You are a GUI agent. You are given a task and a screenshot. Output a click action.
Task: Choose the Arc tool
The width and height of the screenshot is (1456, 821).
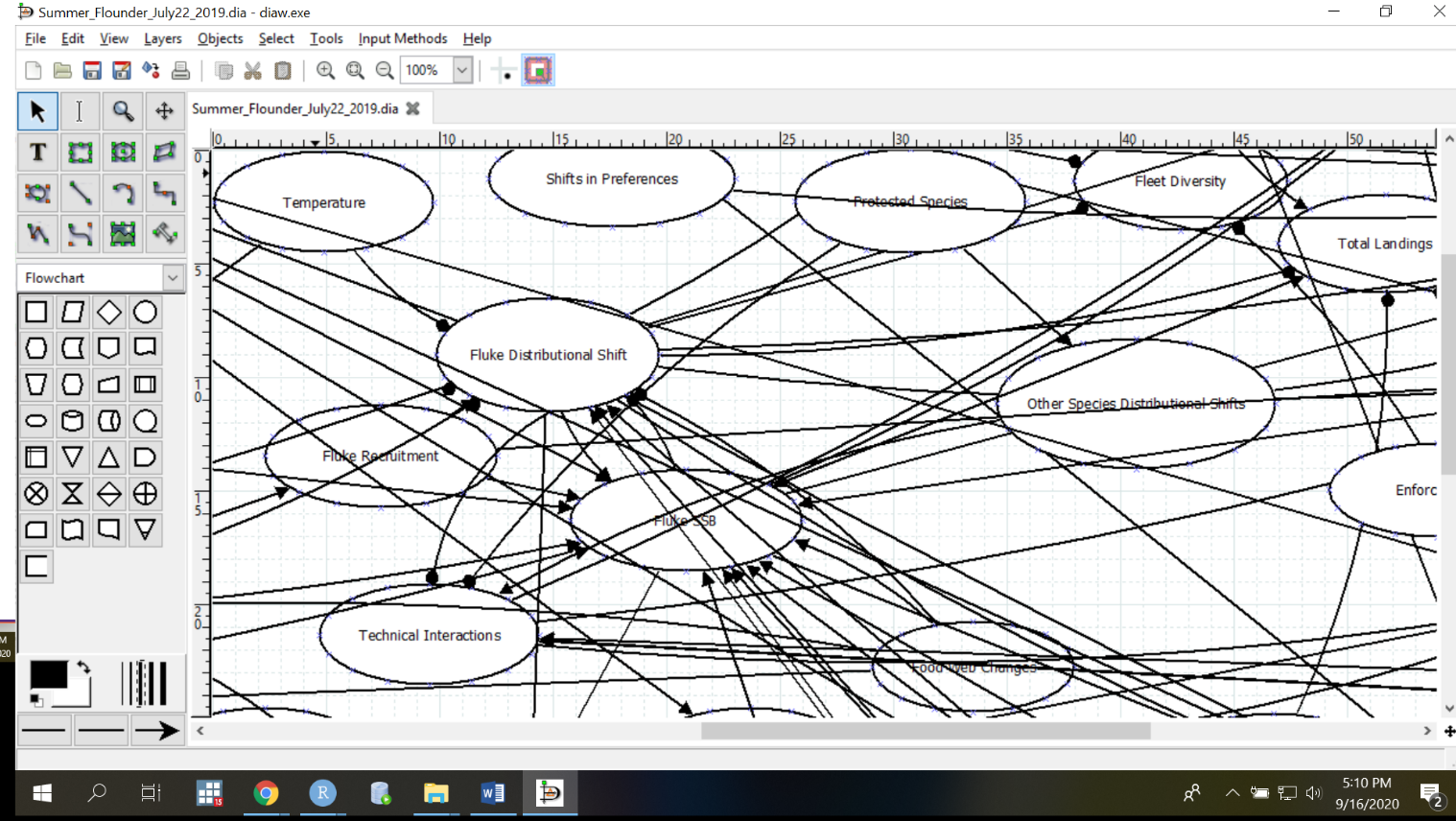tap(122, 194)
